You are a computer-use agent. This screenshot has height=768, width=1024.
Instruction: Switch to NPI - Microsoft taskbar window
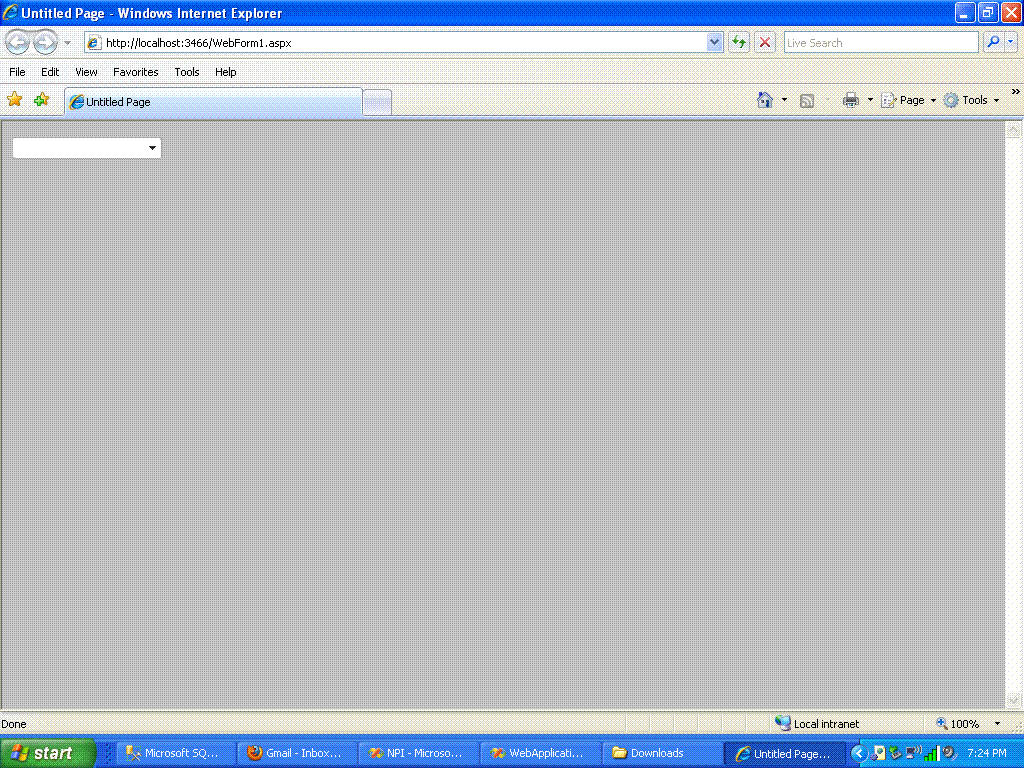coord(417,753)
